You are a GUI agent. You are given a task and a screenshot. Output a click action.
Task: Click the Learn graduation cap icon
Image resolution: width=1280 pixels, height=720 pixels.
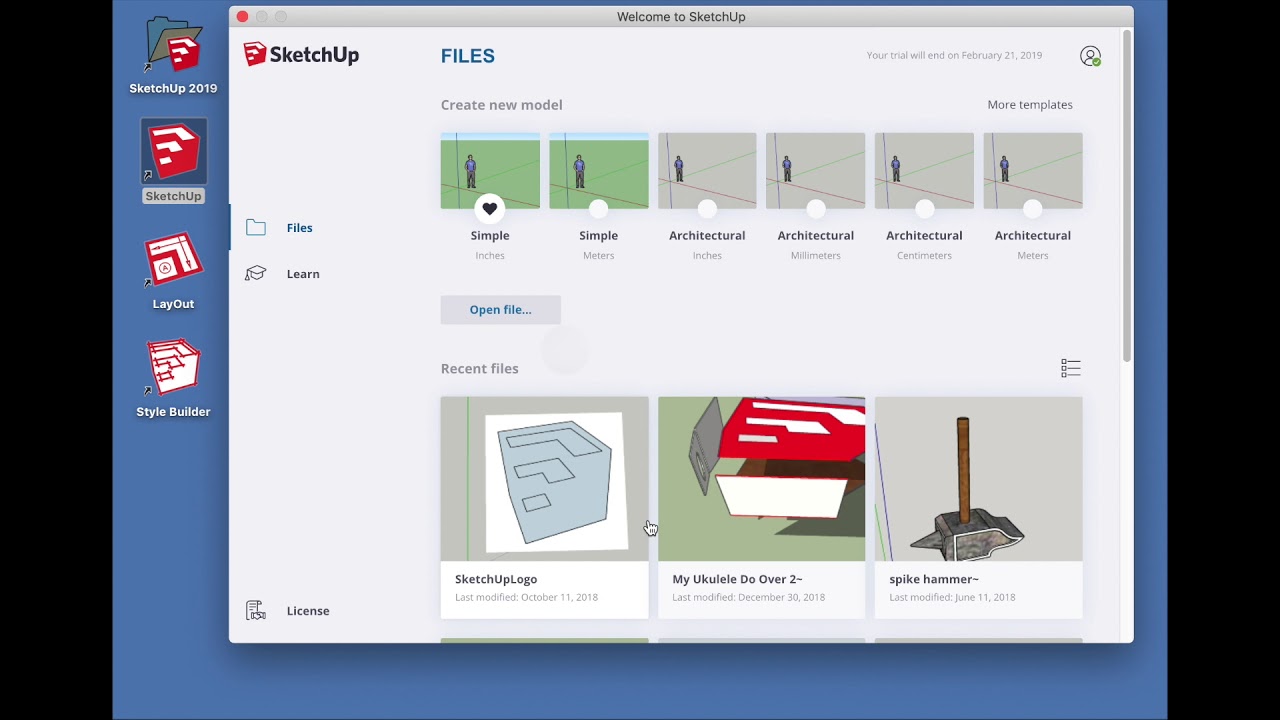[x=256, y=274]
